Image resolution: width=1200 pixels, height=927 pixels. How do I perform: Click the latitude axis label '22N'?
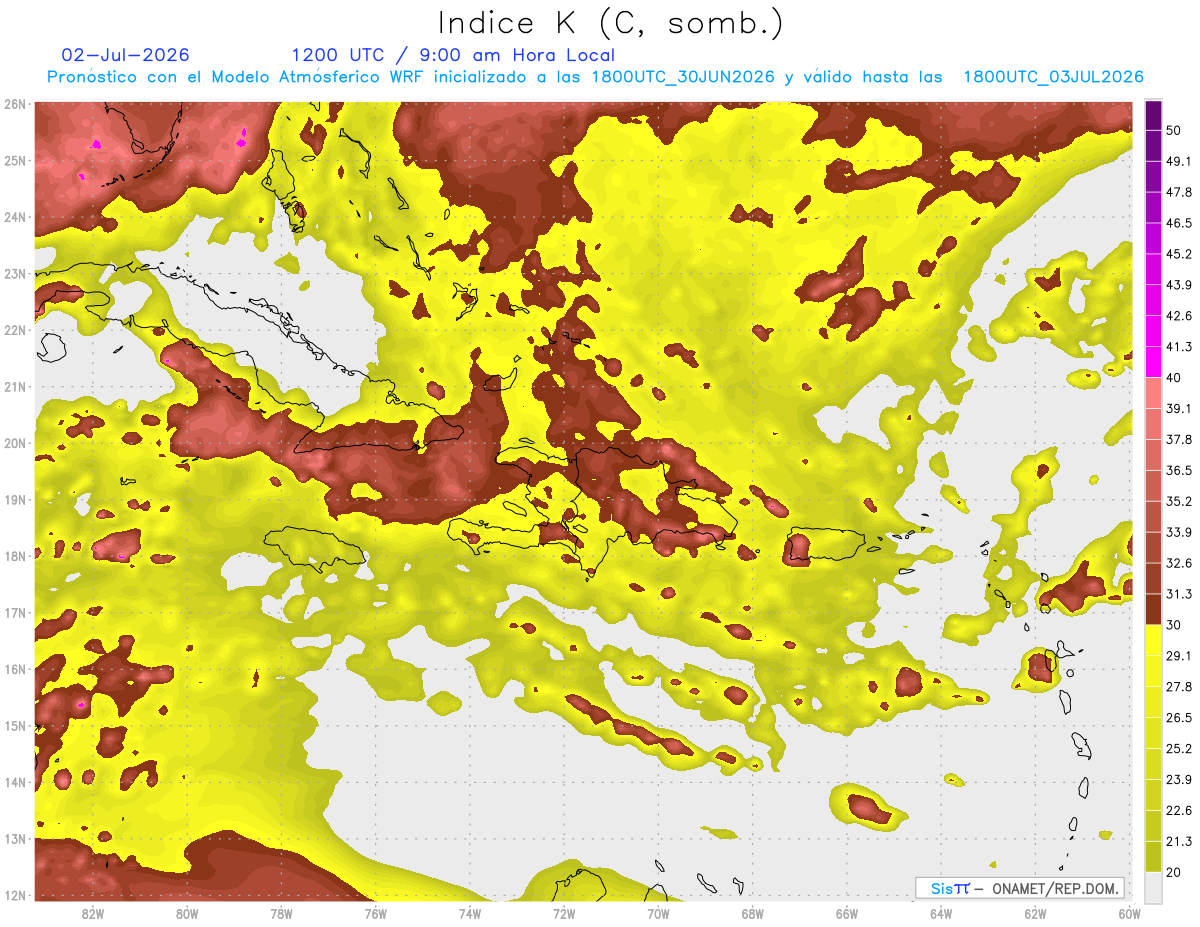[x=14, y=330]
